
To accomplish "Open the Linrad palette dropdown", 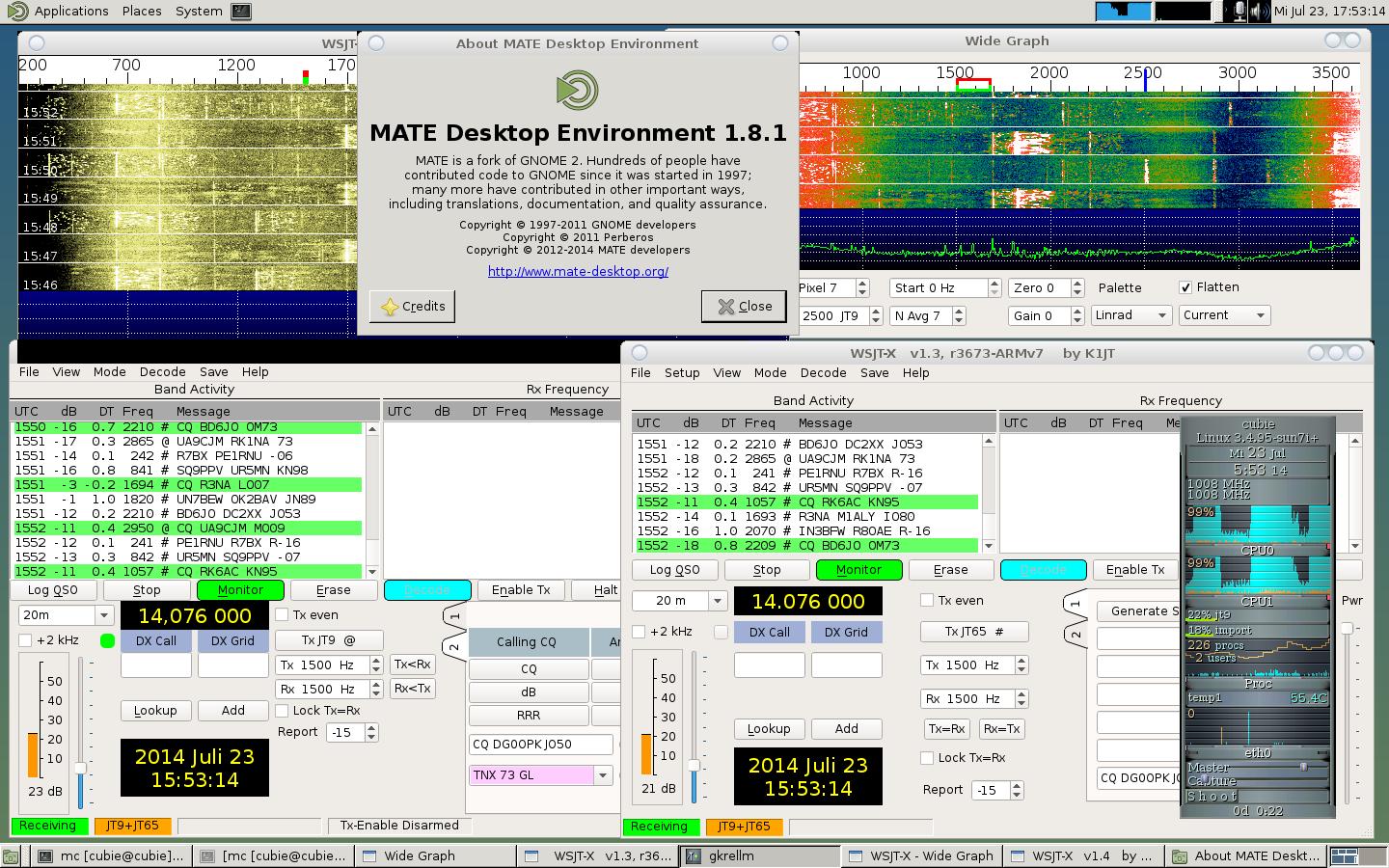I will pos(1131,315).
